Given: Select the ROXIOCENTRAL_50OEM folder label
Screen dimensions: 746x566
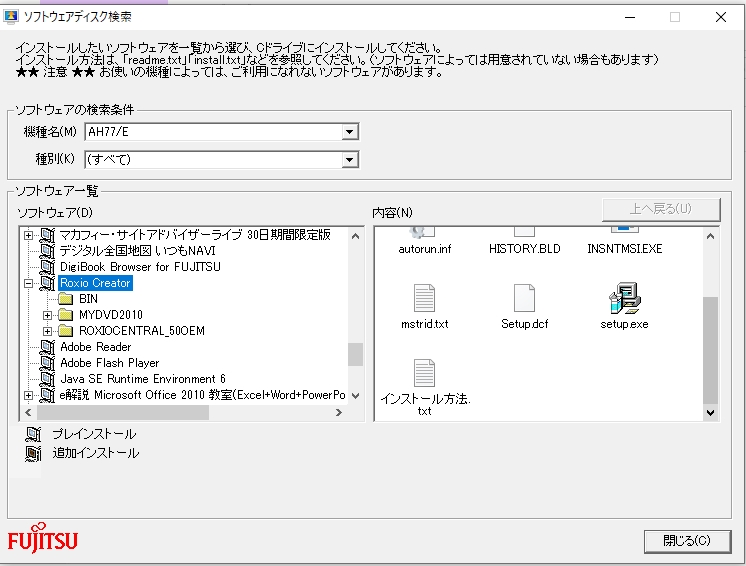Looking at the screenshot, I should (x=142, y=331).
